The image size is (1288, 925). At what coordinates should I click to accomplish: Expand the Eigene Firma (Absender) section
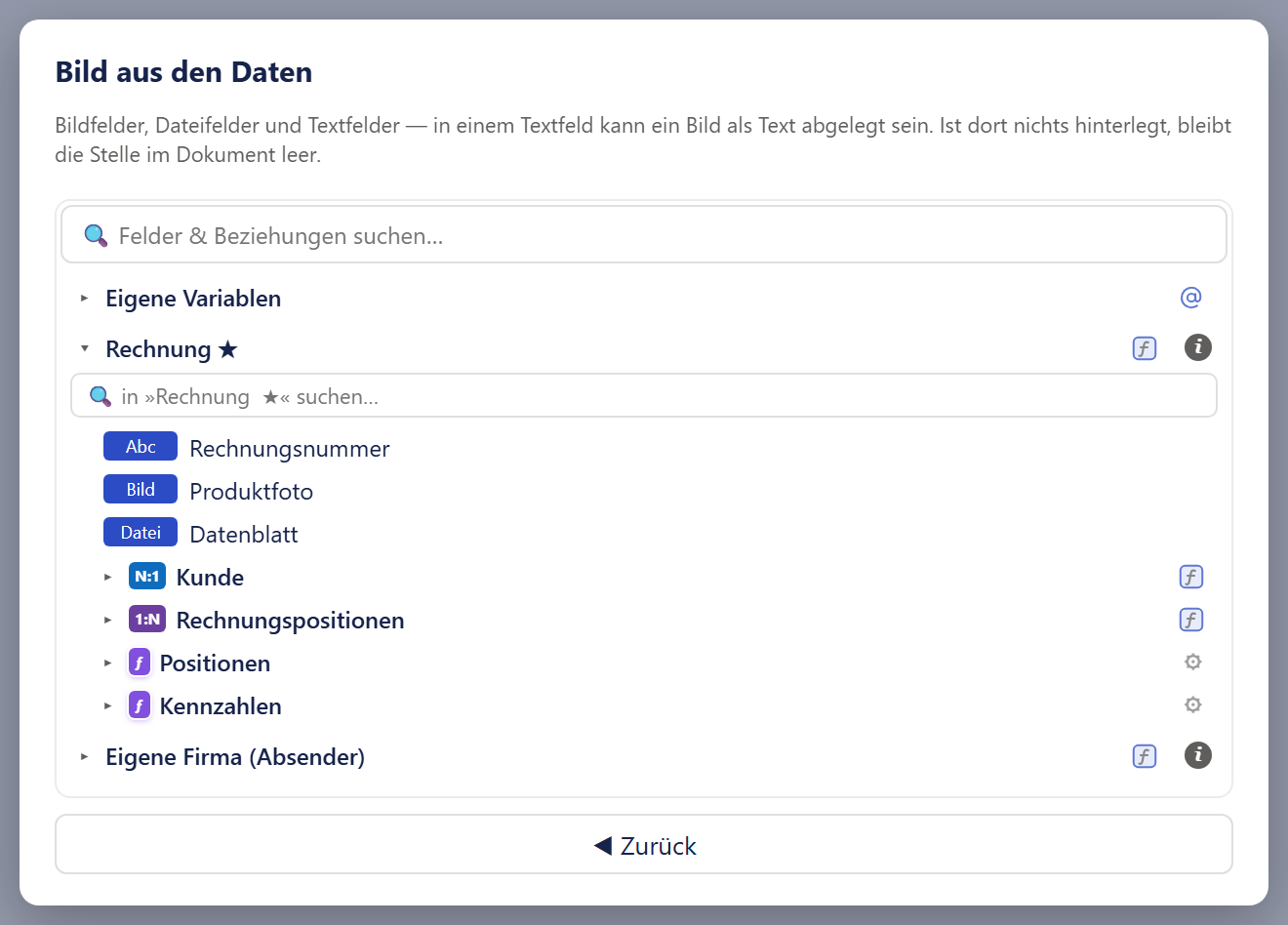pos(85,757)
